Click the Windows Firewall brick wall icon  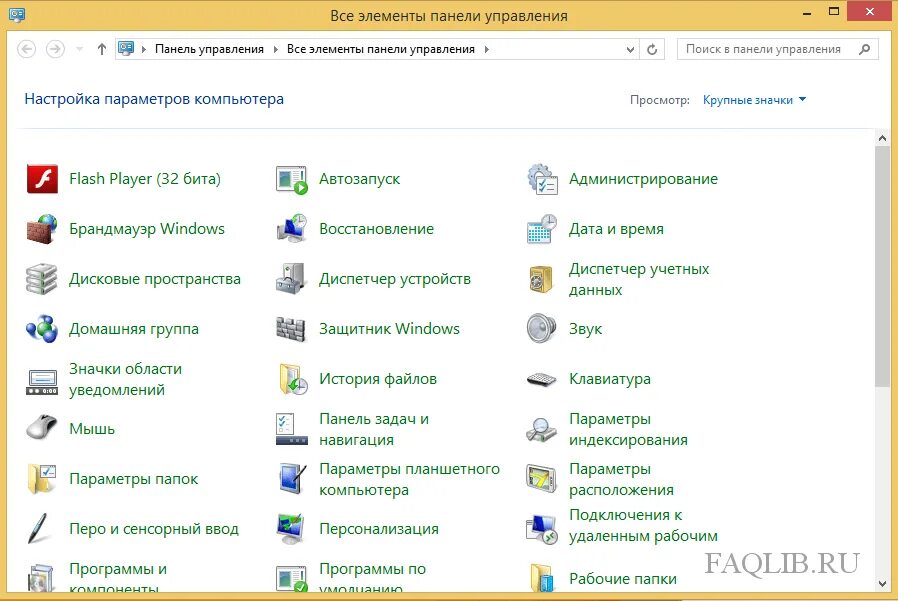(42, 229)
